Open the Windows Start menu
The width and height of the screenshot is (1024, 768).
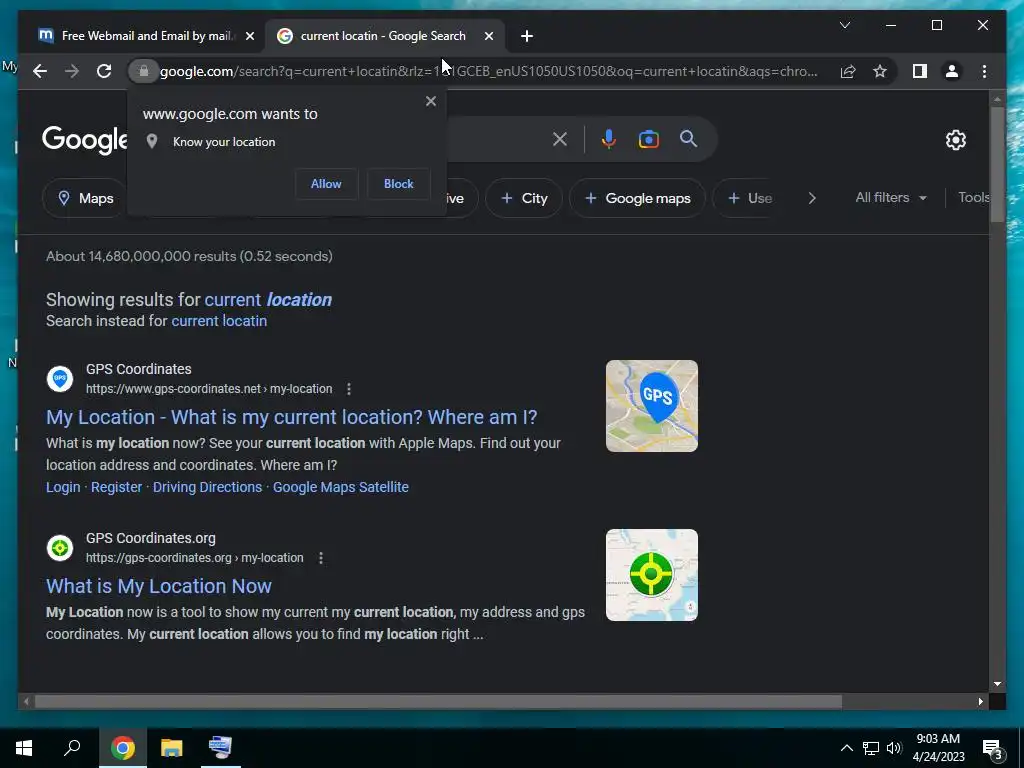click(24, 748)
